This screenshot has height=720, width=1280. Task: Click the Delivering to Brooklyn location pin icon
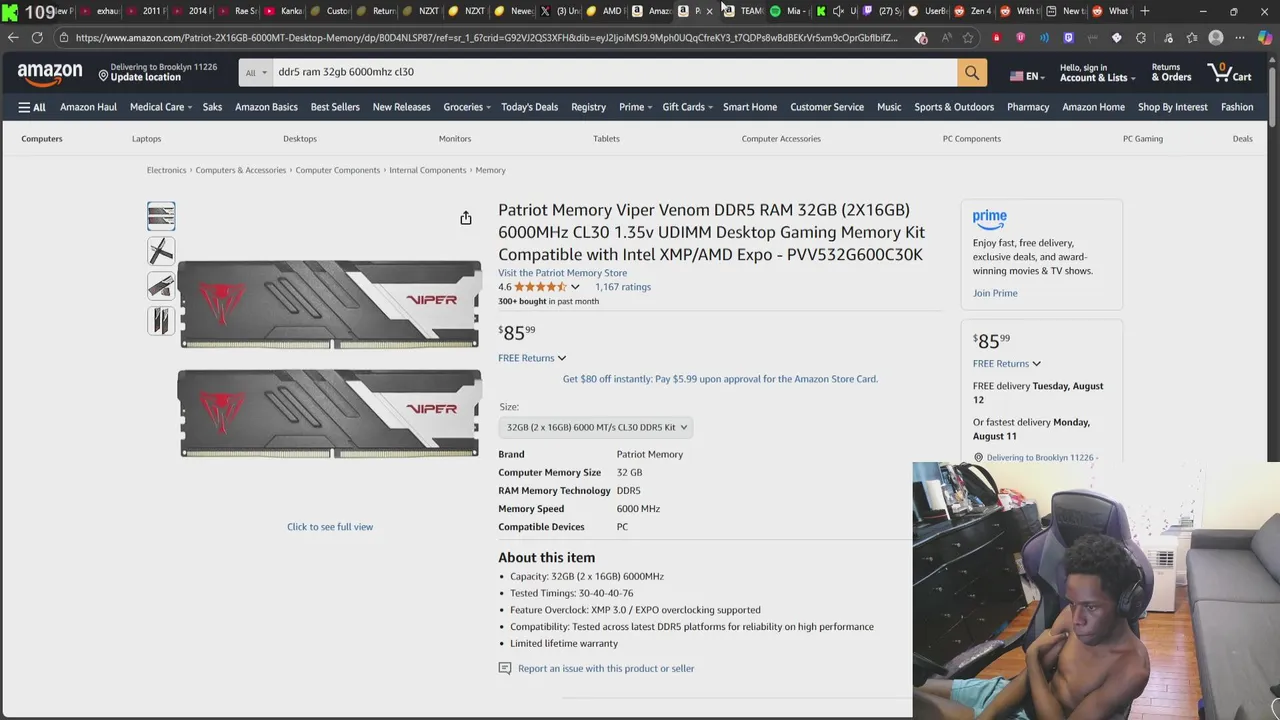tap(978, 458)
